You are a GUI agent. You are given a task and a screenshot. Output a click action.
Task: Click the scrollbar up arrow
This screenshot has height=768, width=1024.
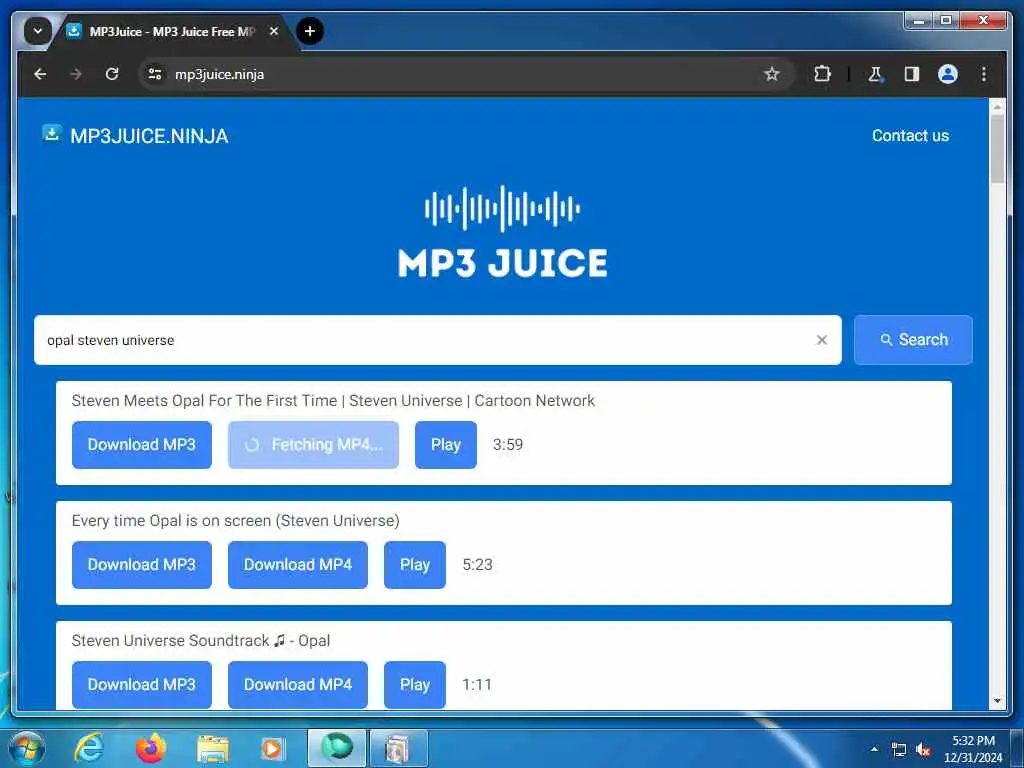click(997, 106)
